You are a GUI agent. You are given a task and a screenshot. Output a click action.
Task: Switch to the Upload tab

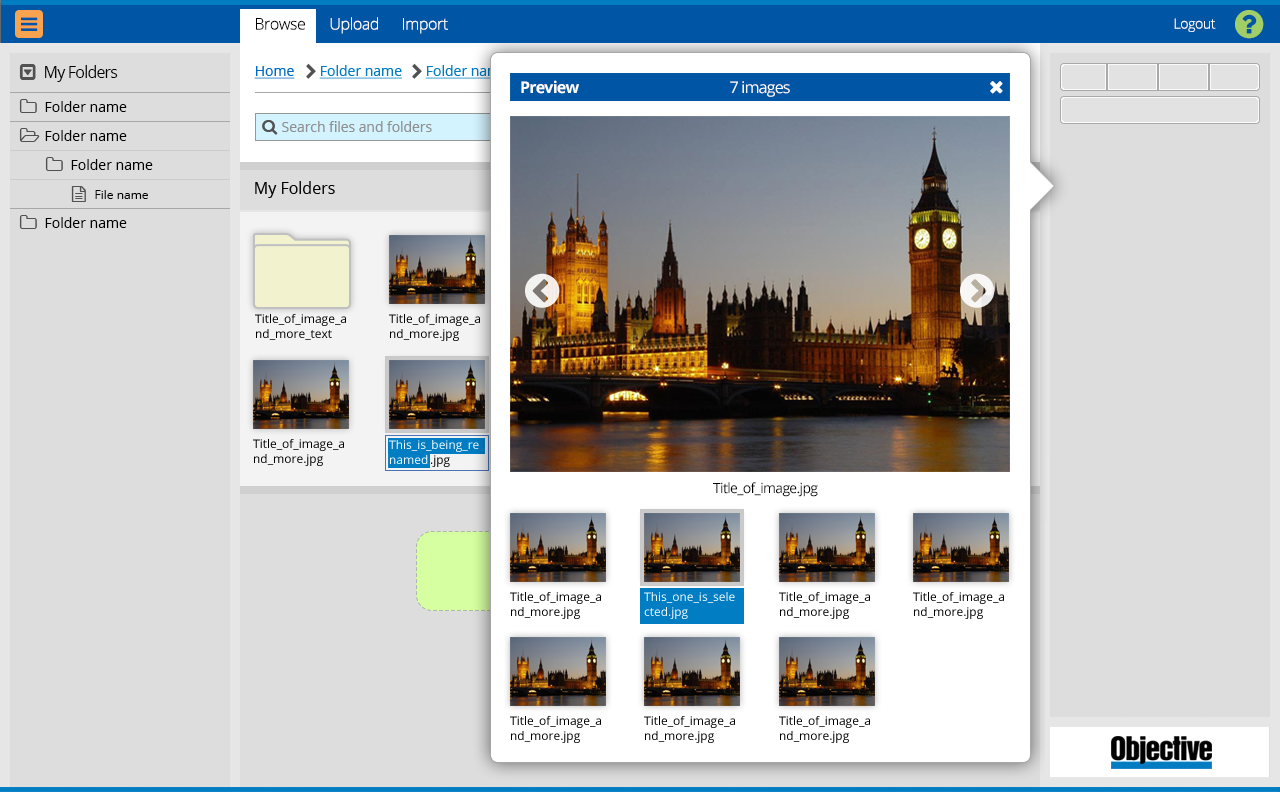[x=354, y=24]
